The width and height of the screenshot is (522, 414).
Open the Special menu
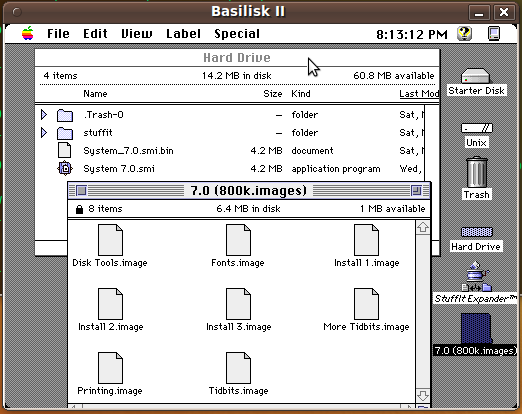(x=237, y=34)
